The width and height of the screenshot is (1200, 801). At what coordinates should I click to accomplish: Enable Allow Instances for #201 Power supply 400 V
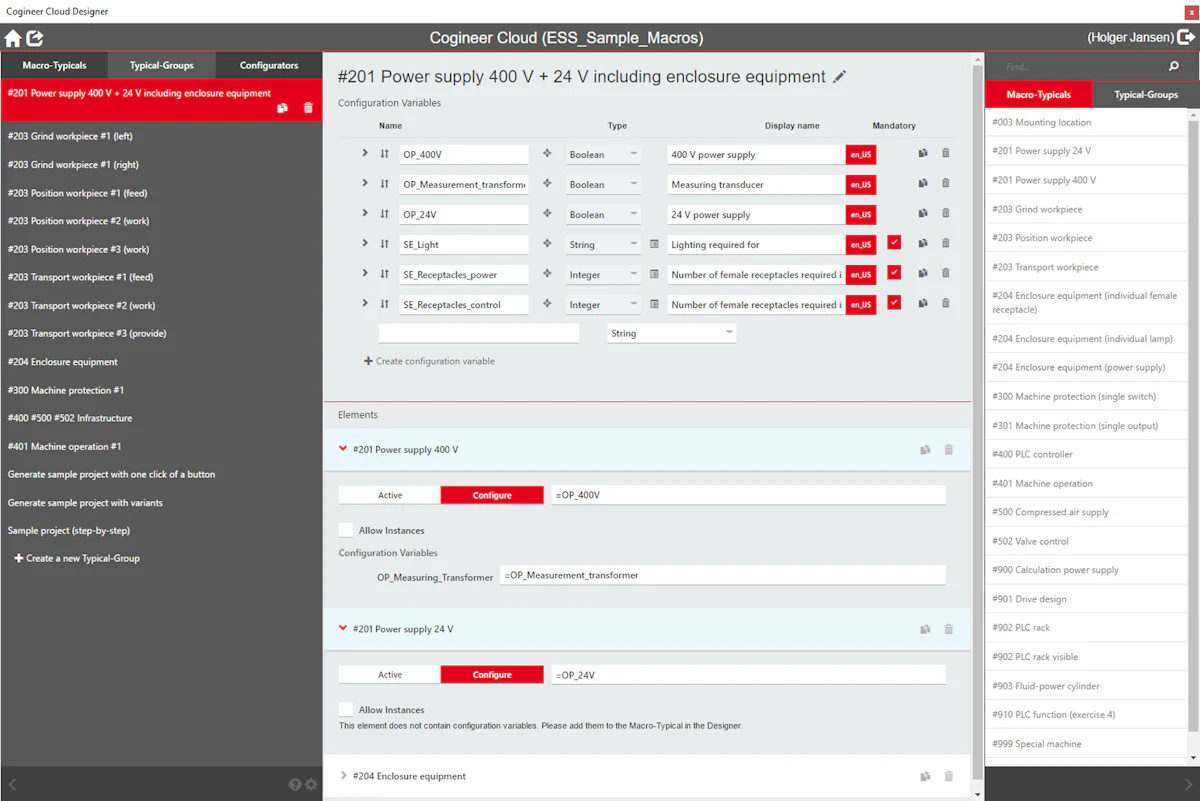(x=343, y=530)
